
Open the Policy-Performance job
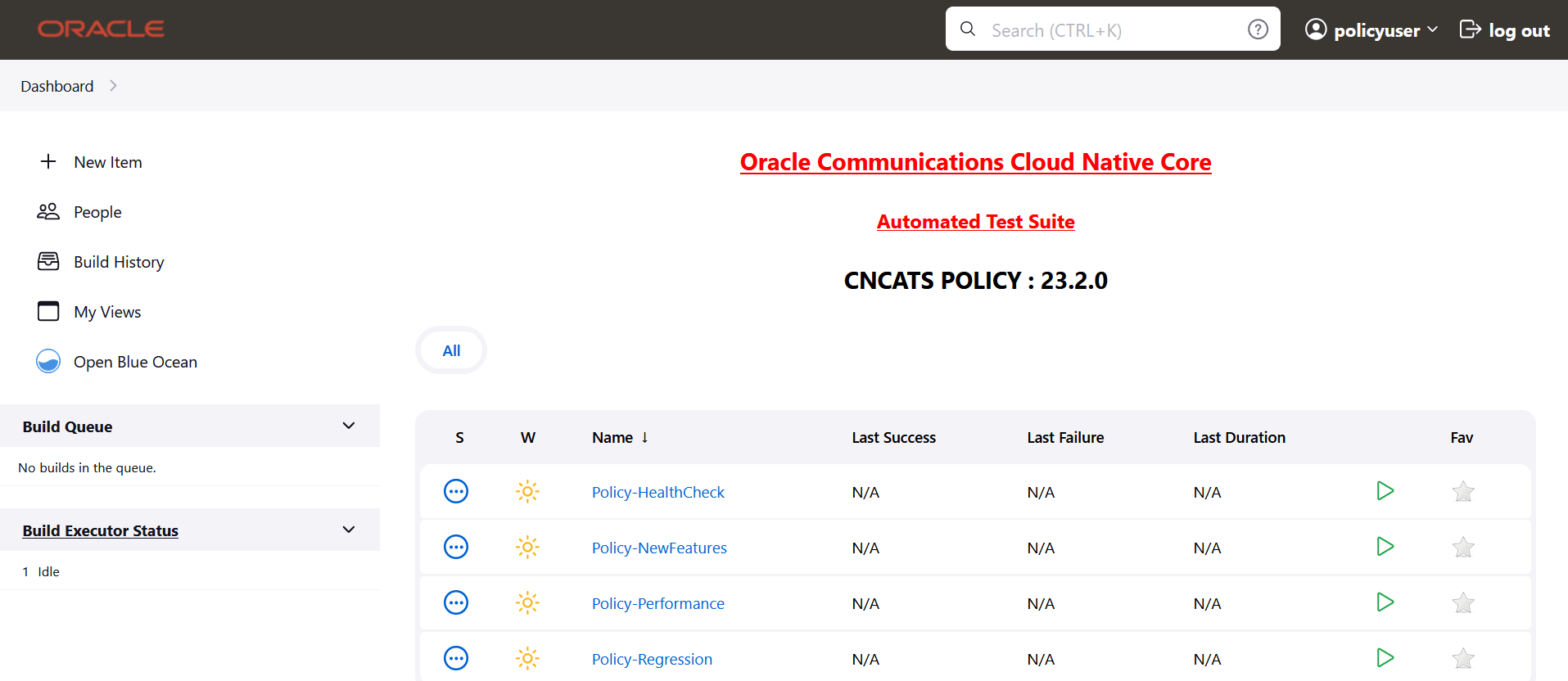[658, 603]
